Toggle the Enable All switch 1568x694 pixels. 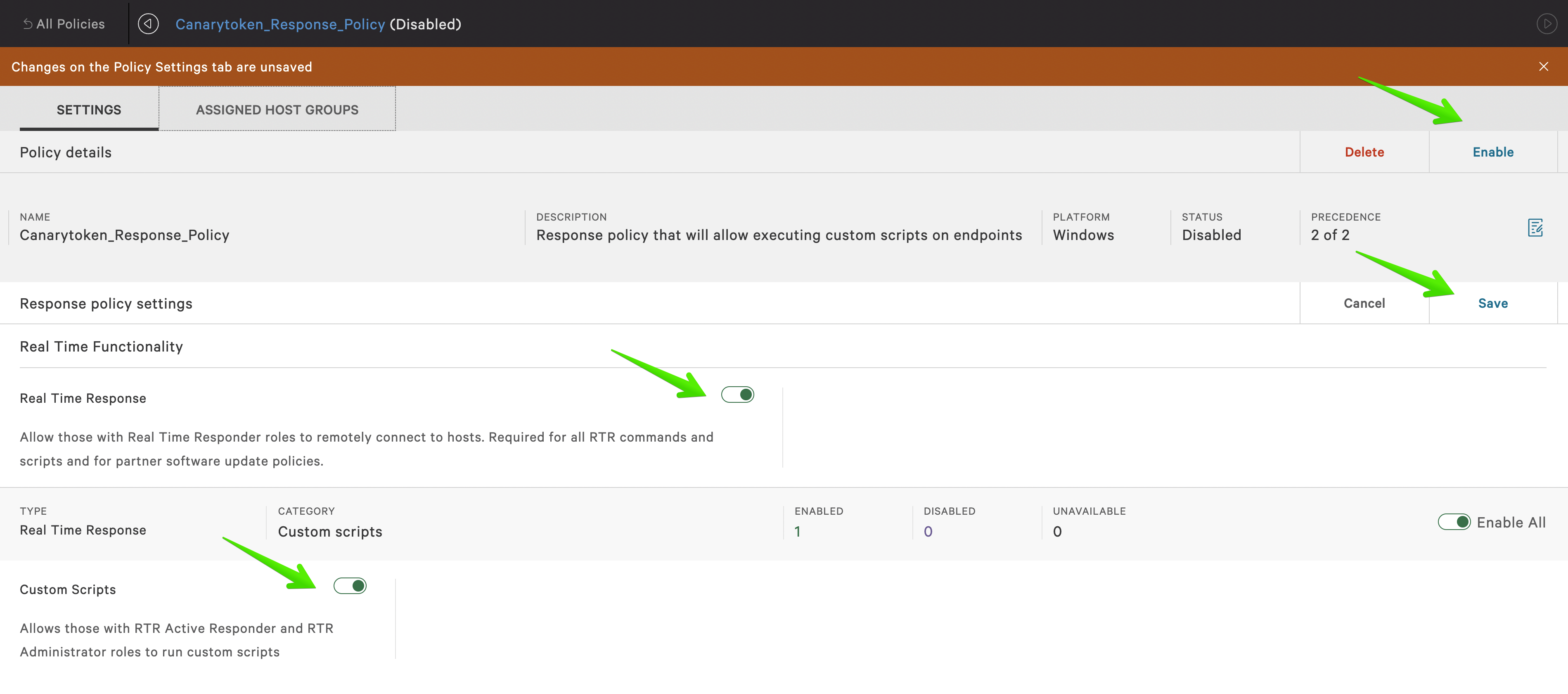[1455, 522]
